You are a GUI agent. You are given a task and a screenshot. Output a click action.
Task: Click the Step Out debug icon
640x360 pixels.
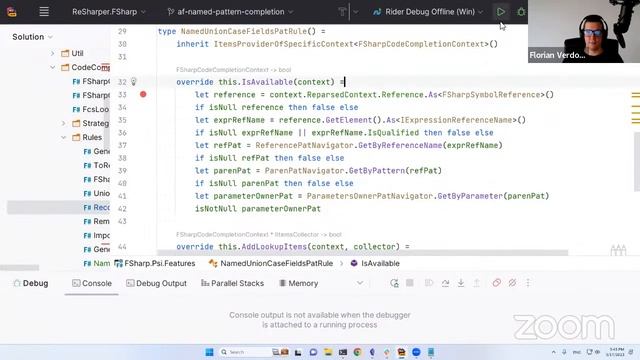coord(476,283)
